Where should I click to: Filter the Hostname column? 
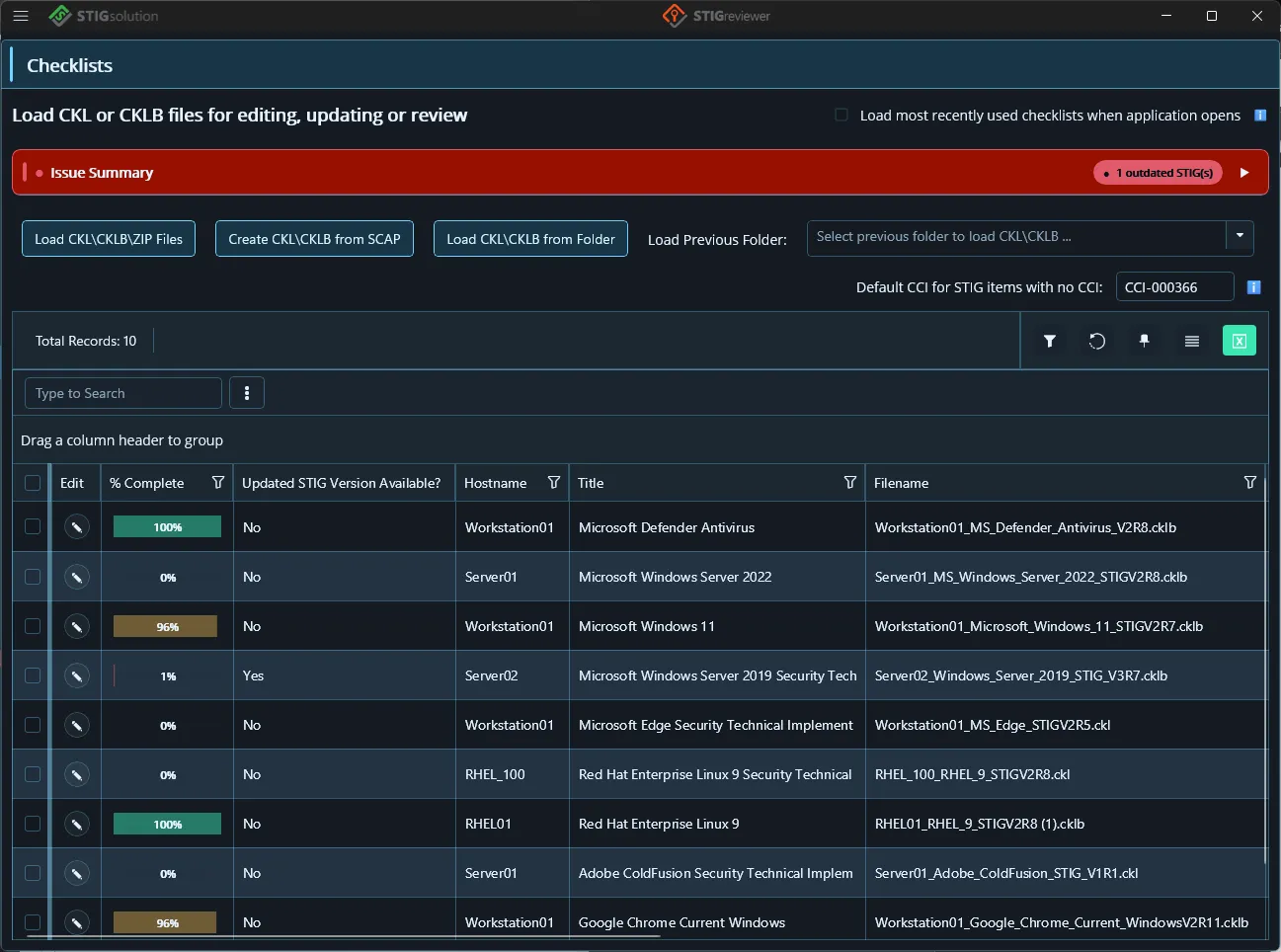(x=554, y=483)
